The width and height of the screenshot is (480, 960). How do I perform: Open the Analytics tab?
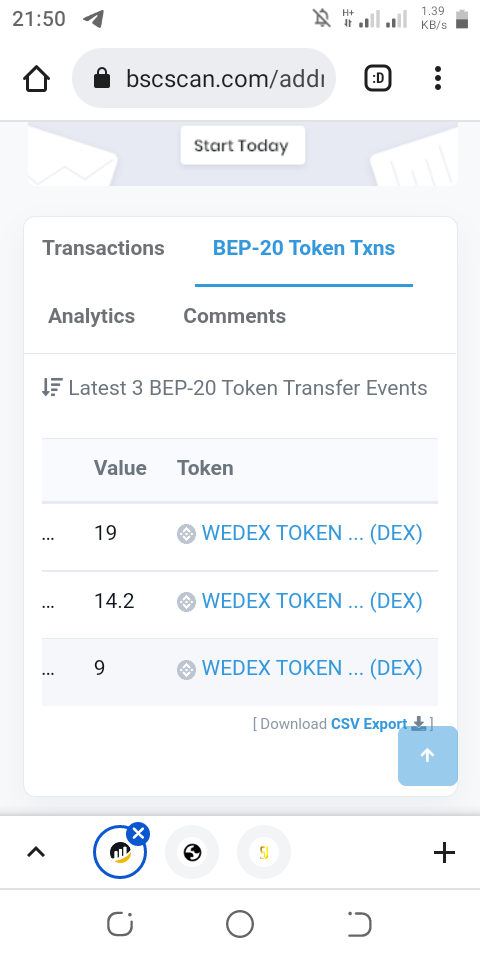[x=91, y=316]
